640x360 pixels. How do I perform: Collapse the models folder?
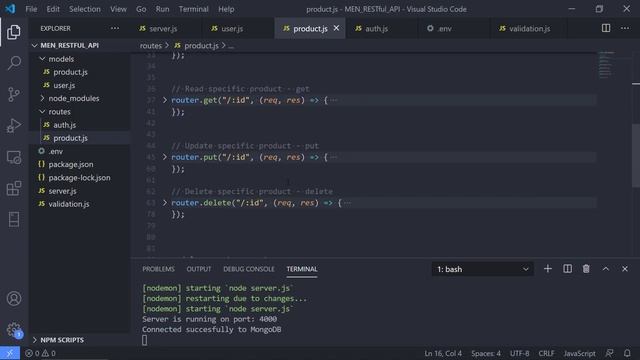point(42,59)
